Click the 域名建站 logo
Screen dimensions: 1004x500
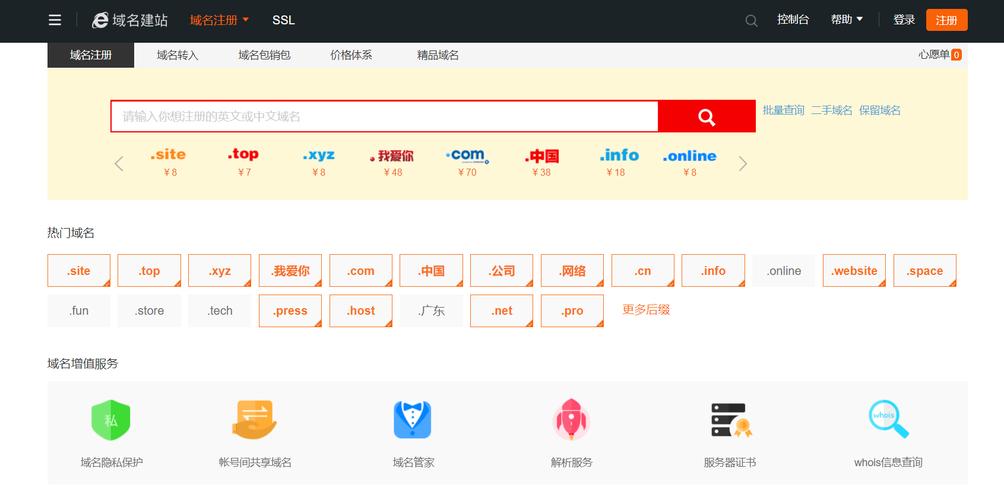pos(130,20)
